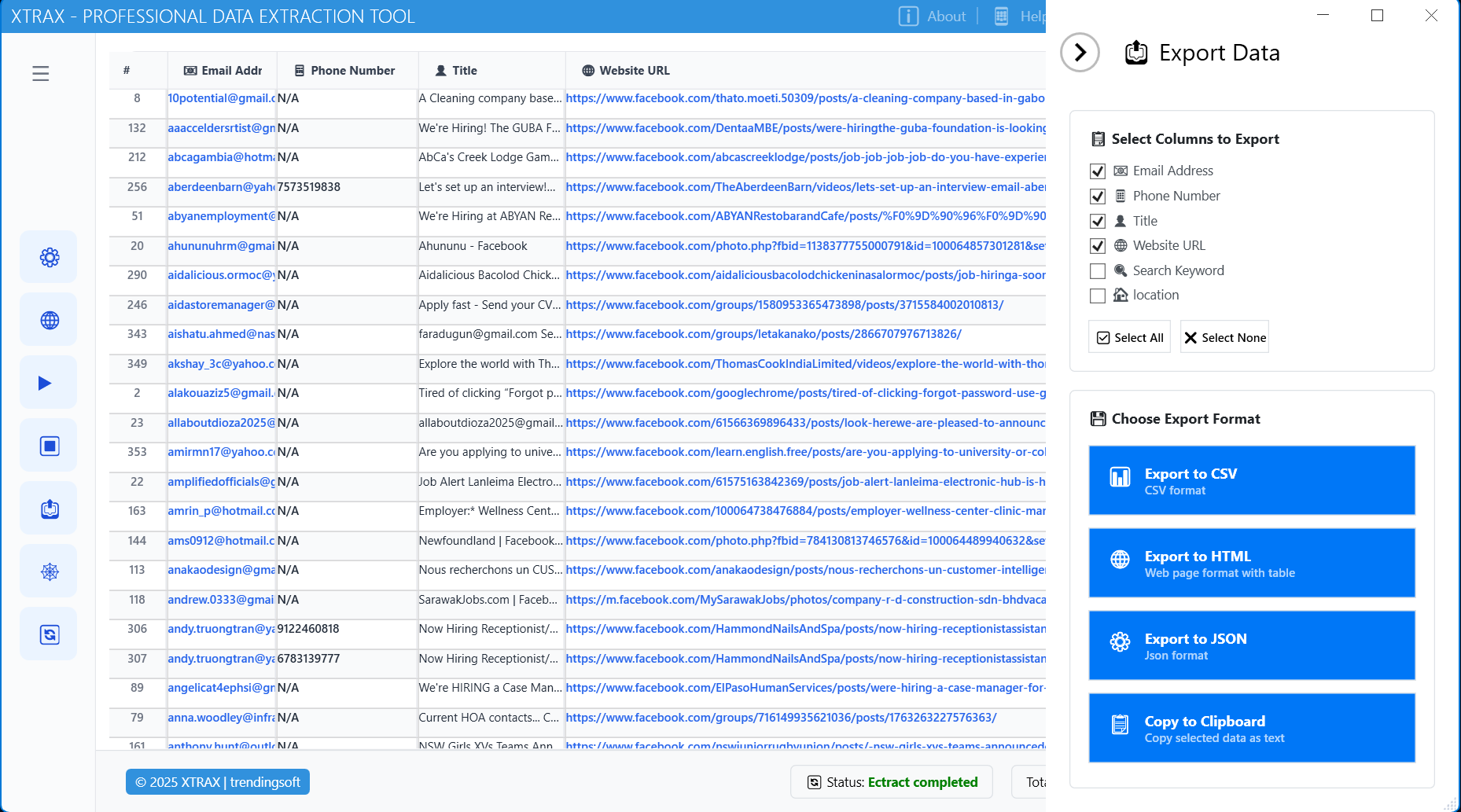Click the Select None button
Image resolution: width=1461 pixels, height=812 pixels.
click(1224, 337)
